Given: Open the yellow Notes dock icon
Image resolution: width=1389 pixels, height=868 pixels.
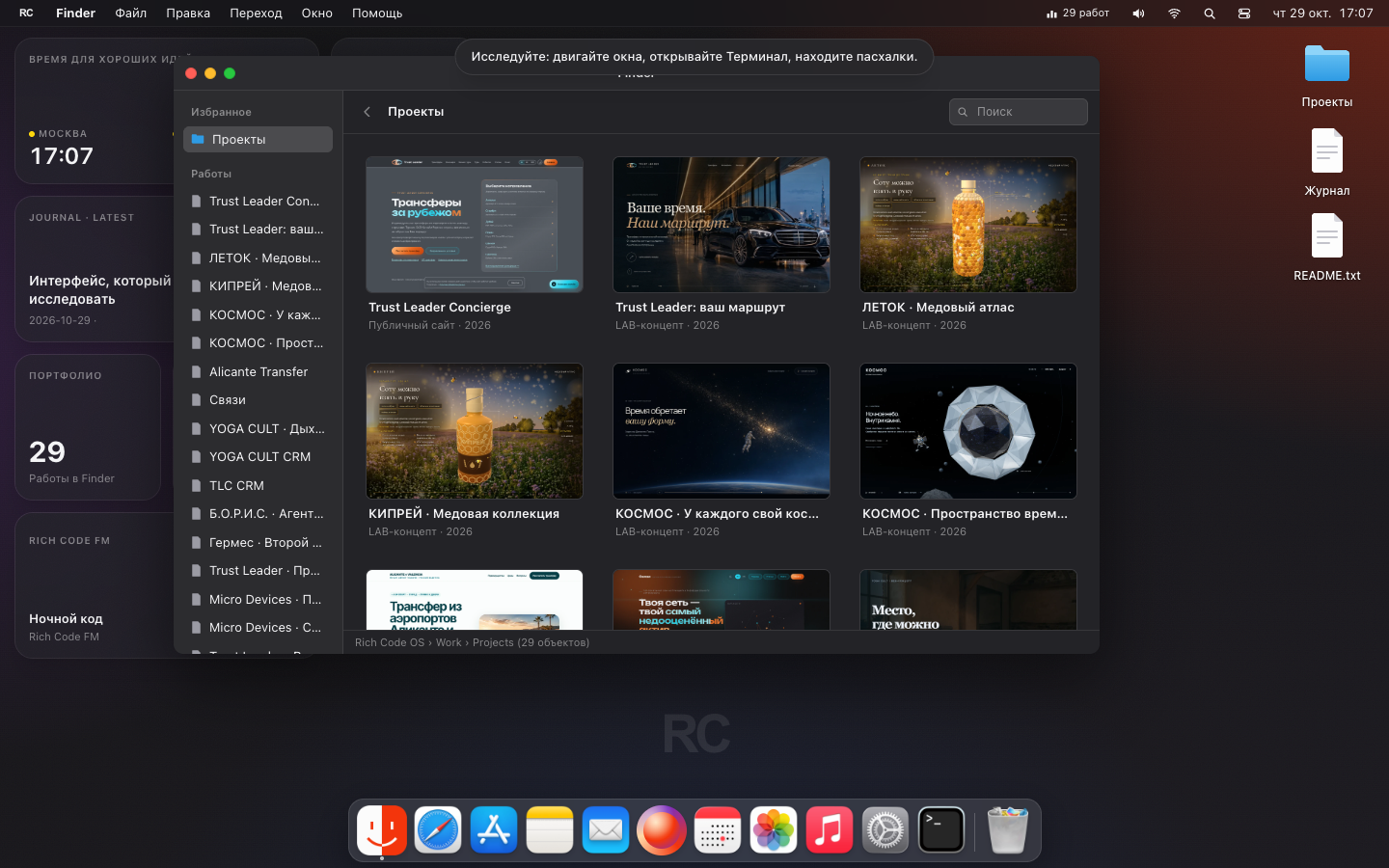Looking at the screenshot, I should (550, 829).
